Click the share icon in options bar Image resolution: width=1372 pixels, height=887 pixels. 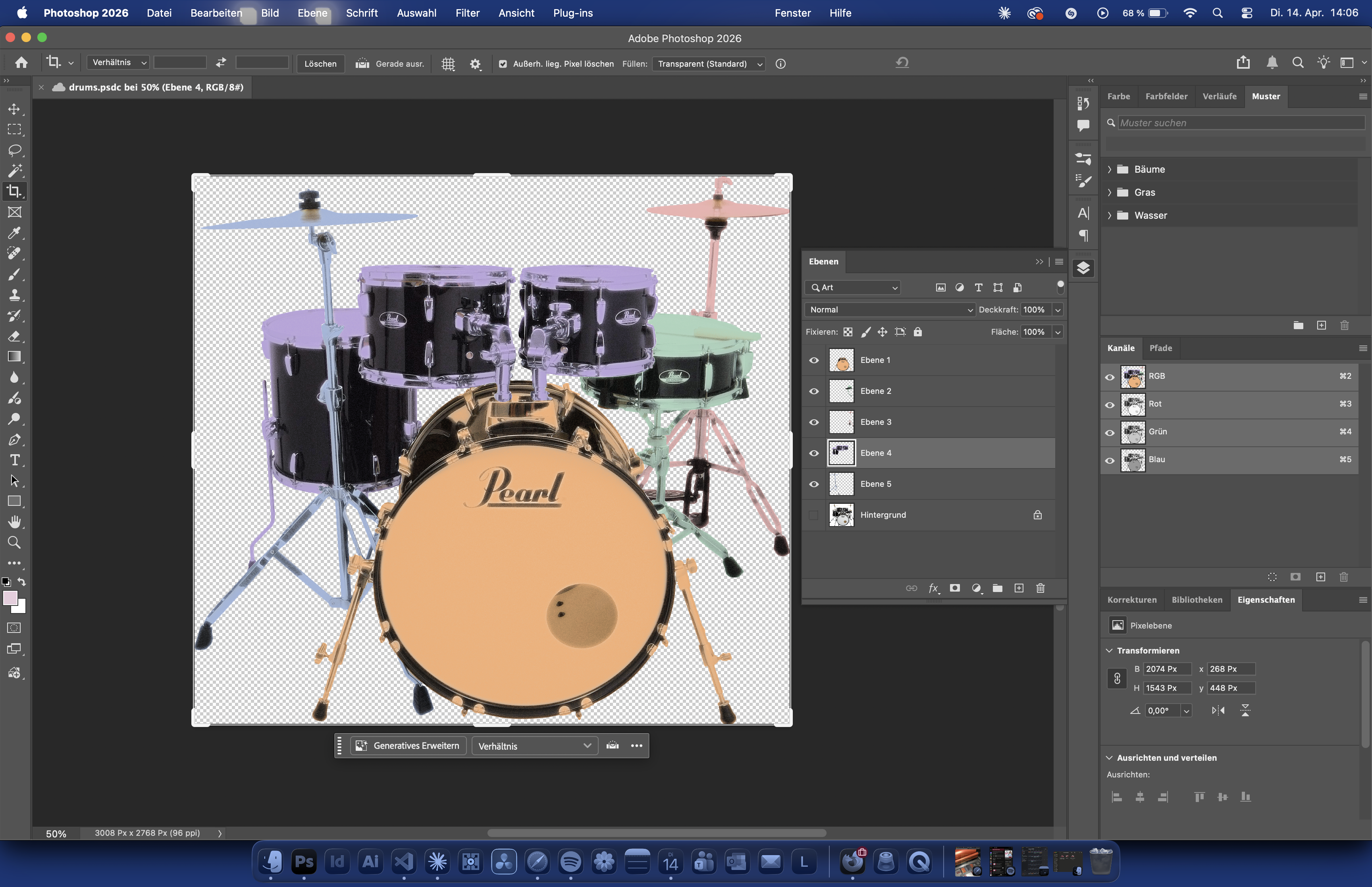(1243, 63)
